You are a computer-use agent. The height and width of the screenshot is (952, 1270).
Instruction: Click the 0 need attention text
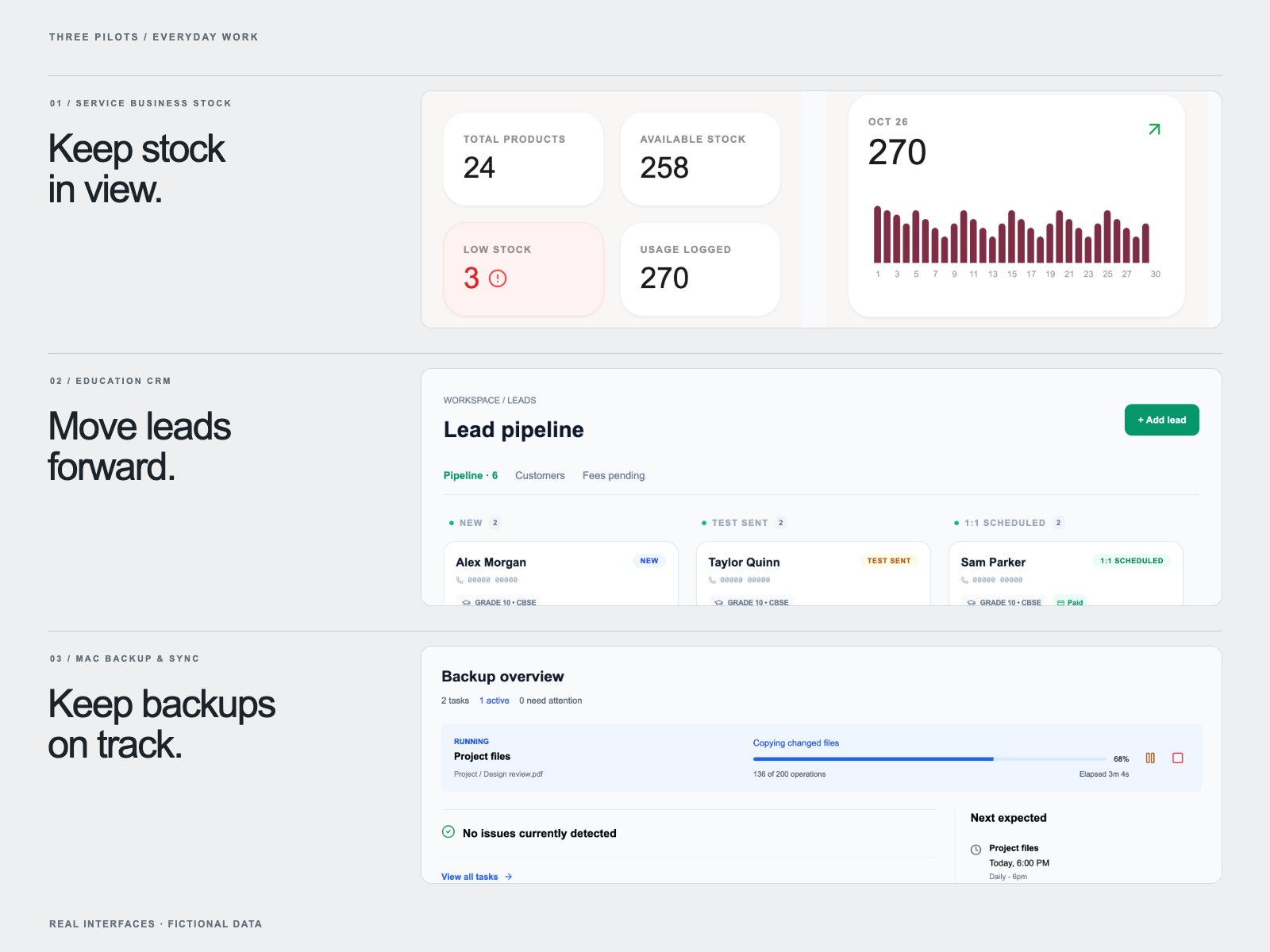[x=550, y=701]
